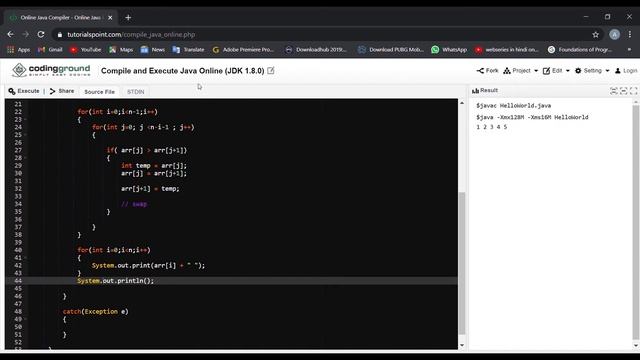This screenshot has height=360, width=640.
Task: Collapse the code fold at line 25
Action: (x=25, y=135)
